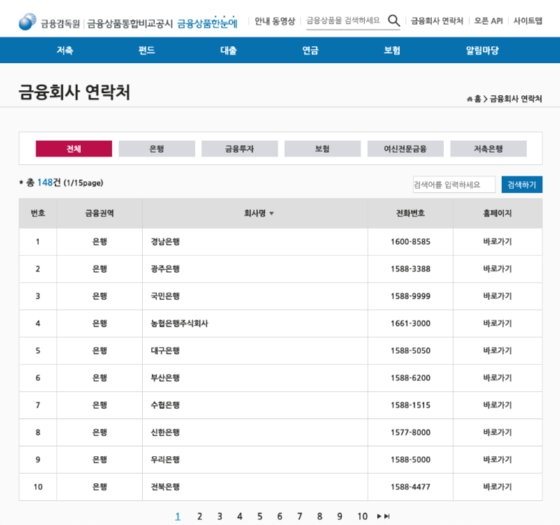
Task: Open 바로가기 for 우리은행
Action: pos(497,460)
